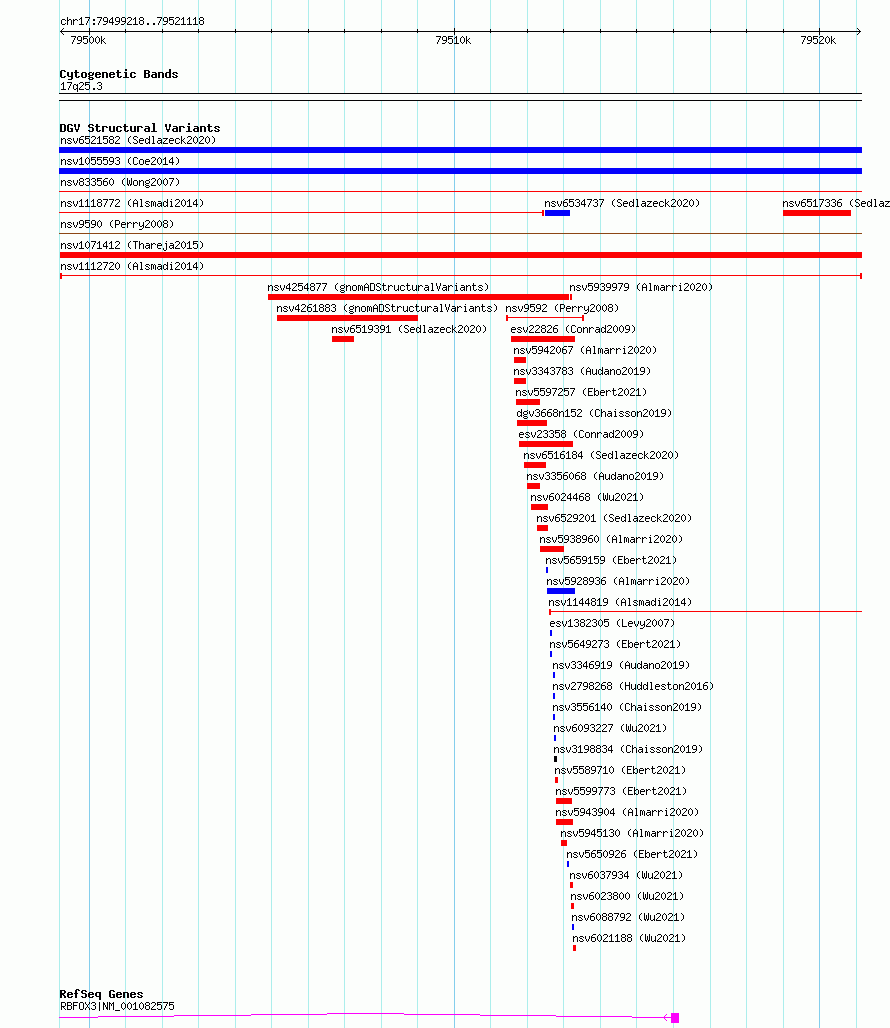Open nsv4254877 (gnomADStructuralVariants) label
This screenshot has height=1028, width=890.
pos(378,287)
